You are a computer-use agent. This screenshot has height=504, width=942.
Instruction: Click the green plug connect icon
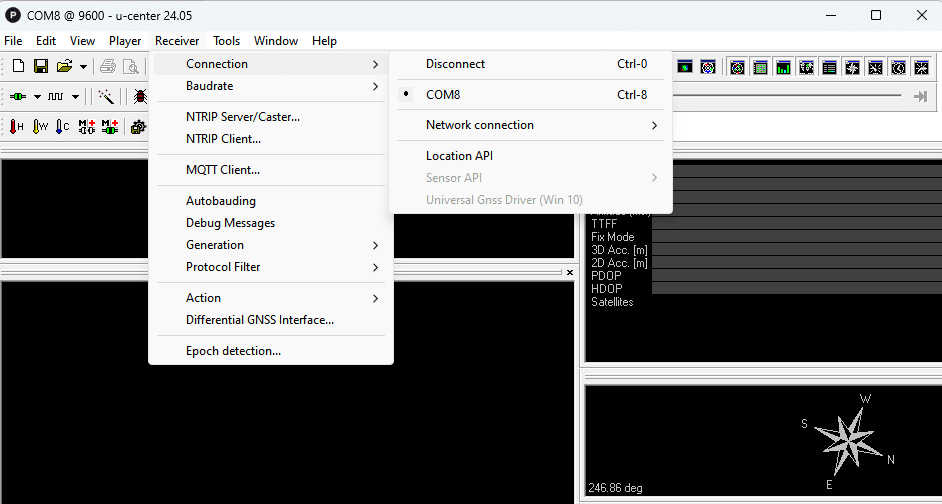pyautogui.click(x=18, y=96)
